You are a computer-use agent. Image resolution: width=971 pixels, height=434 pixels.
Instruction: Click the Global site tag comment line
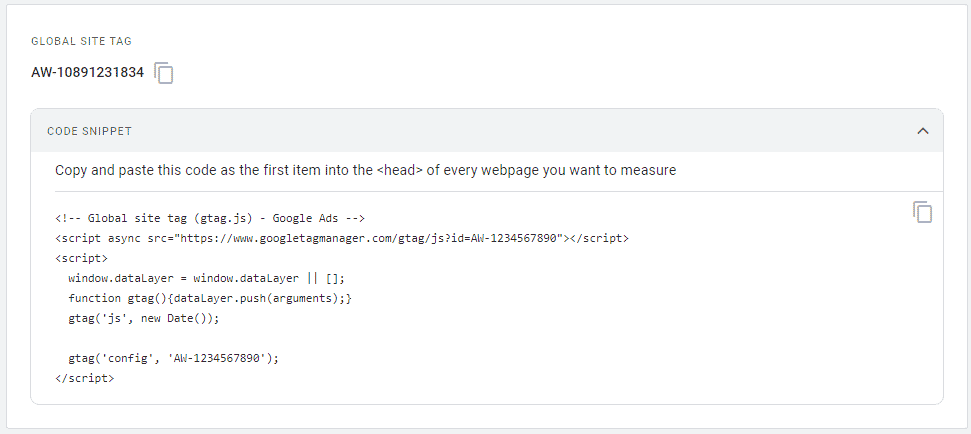click(210, 218)
